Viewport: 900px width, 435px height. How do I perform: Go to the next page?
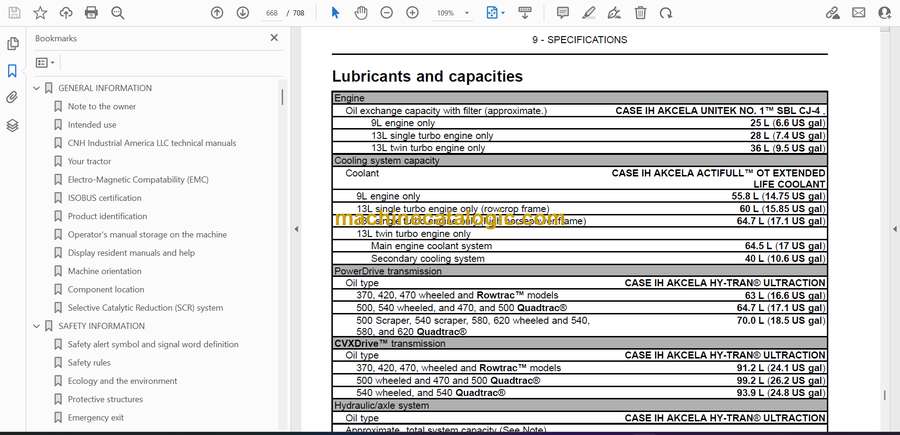243,13
